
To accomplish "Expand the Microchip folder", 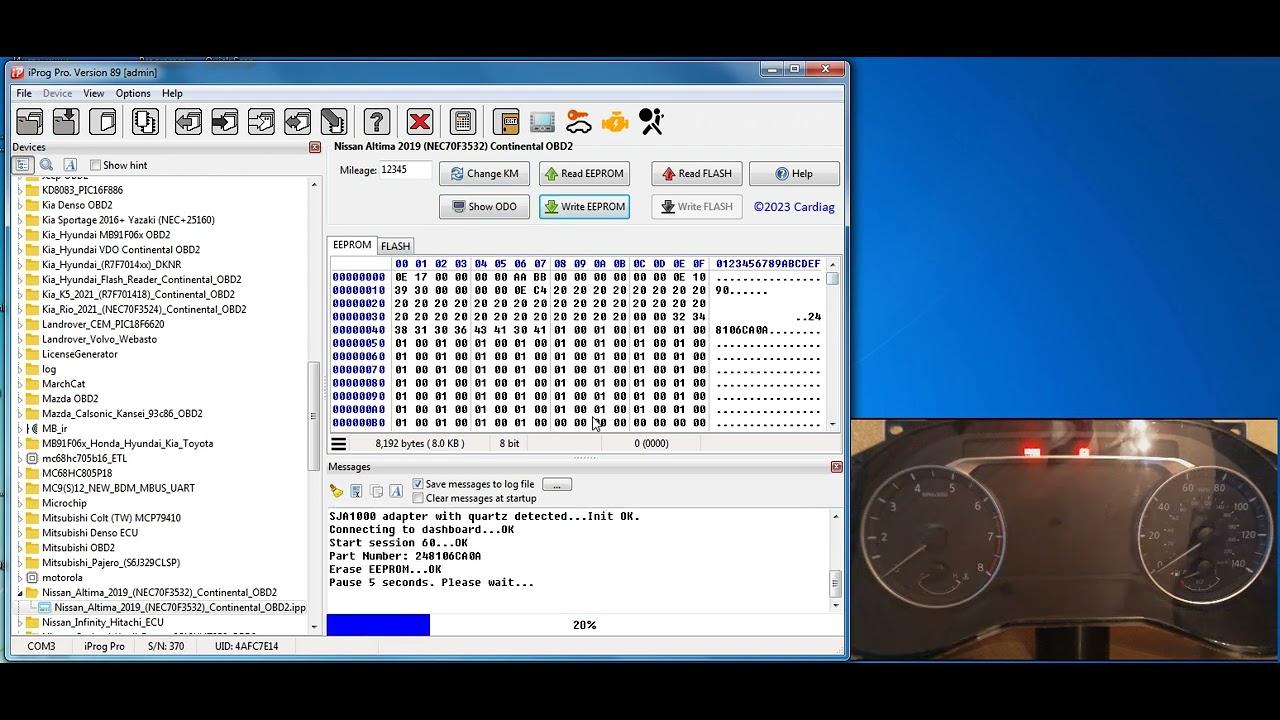I will tap(20, 503).
